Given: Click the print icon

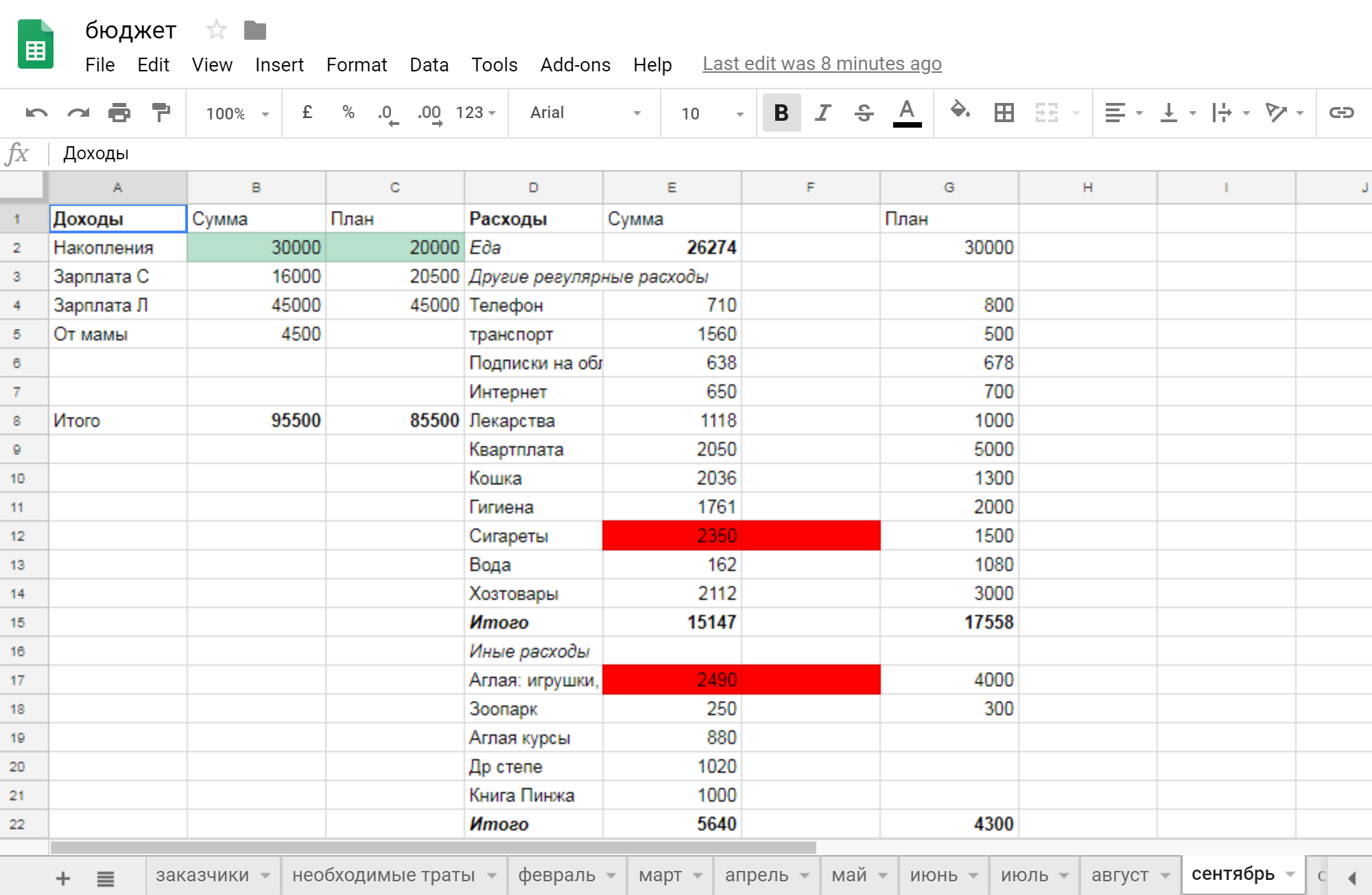Looking at the screenshot, I should point(119,113).
